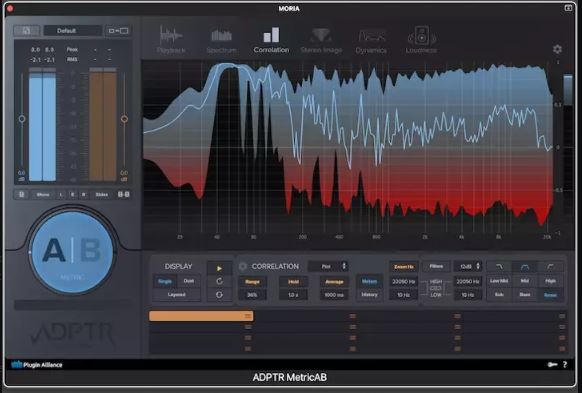582x393 pixels.
Task: Enable Dual display mode
Action: [189, 281]
